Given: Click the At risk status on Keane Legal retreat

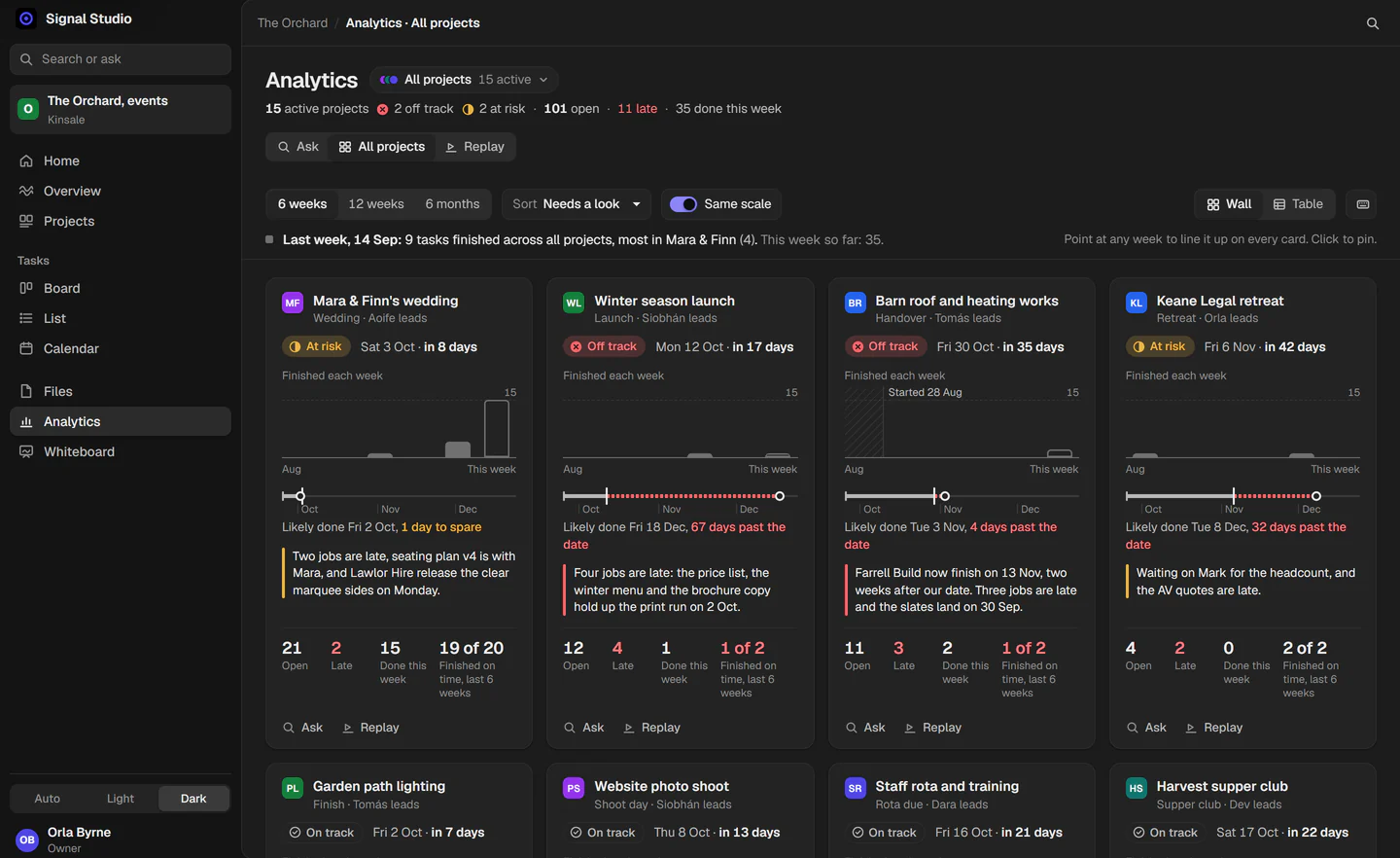Looking at the screenshot, I should click(1161, 346).
